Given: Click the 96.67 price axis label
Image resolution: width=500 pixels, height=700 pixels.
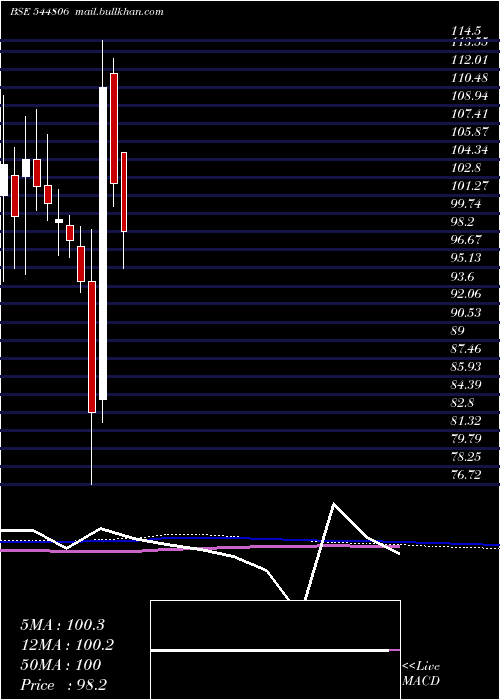Looking at the screenshot, I should 466,240.
